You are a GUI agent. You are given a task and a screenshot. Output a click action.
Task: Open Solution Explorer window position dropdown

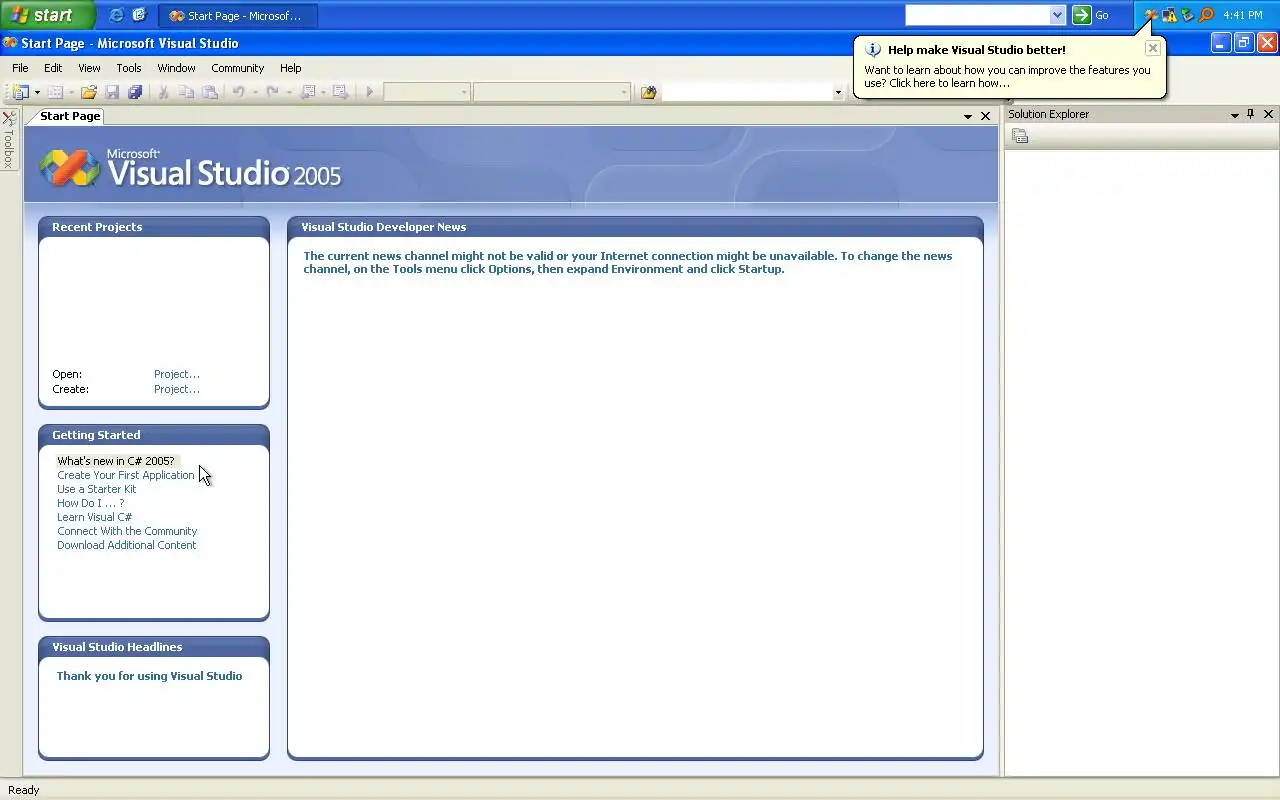[x=1235, y=115]
